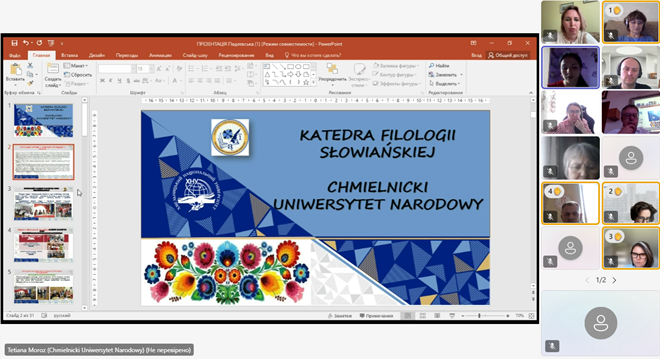This screenshot has height=360, width=661.
Task: Click the Format Painter brush icon
Action: point(30,83)
